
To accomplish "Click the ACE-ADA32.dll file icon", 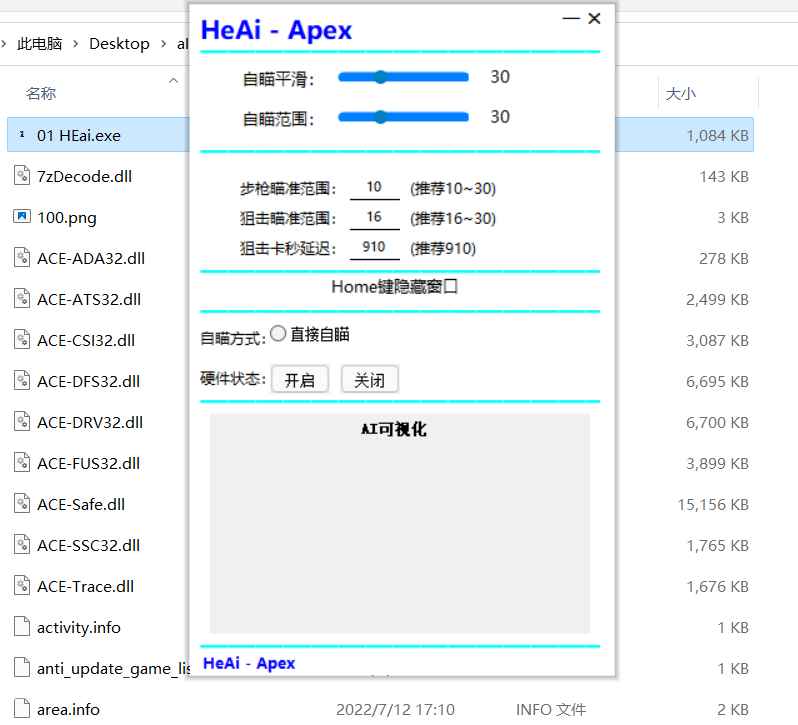I will click(x=21, y=257).
